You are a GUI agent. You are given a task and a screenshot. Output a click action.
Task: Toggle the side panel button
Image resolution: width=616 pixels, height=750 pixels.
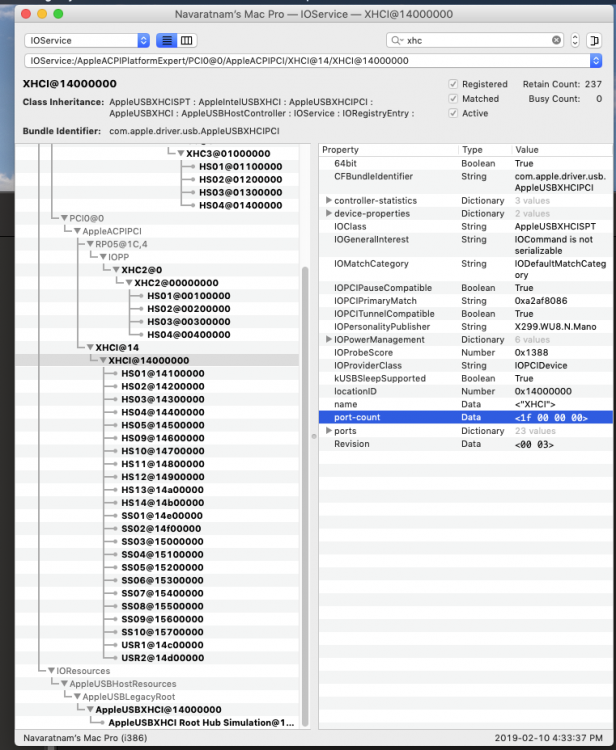pos(594,40)
